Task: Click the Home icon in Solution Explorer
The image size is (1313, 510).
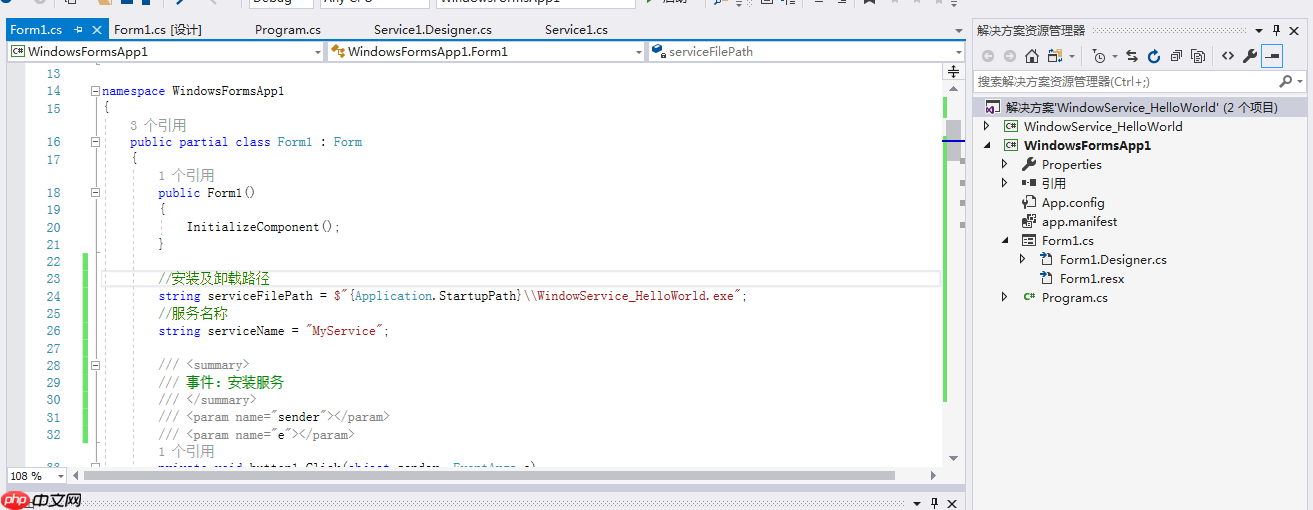Action: point(1032,56)
